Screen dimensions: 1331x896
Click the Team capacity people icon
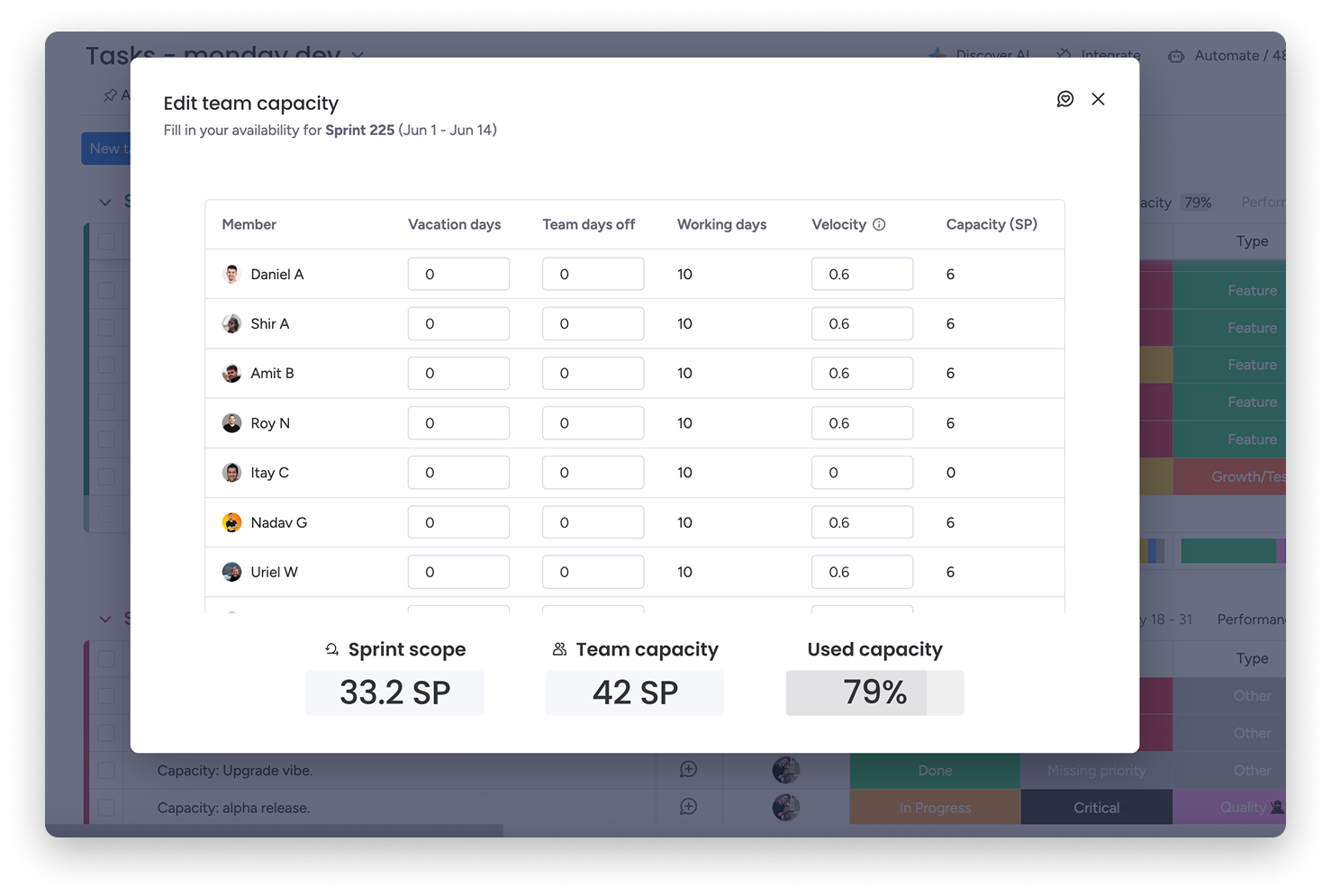click(x=559, y=649)
